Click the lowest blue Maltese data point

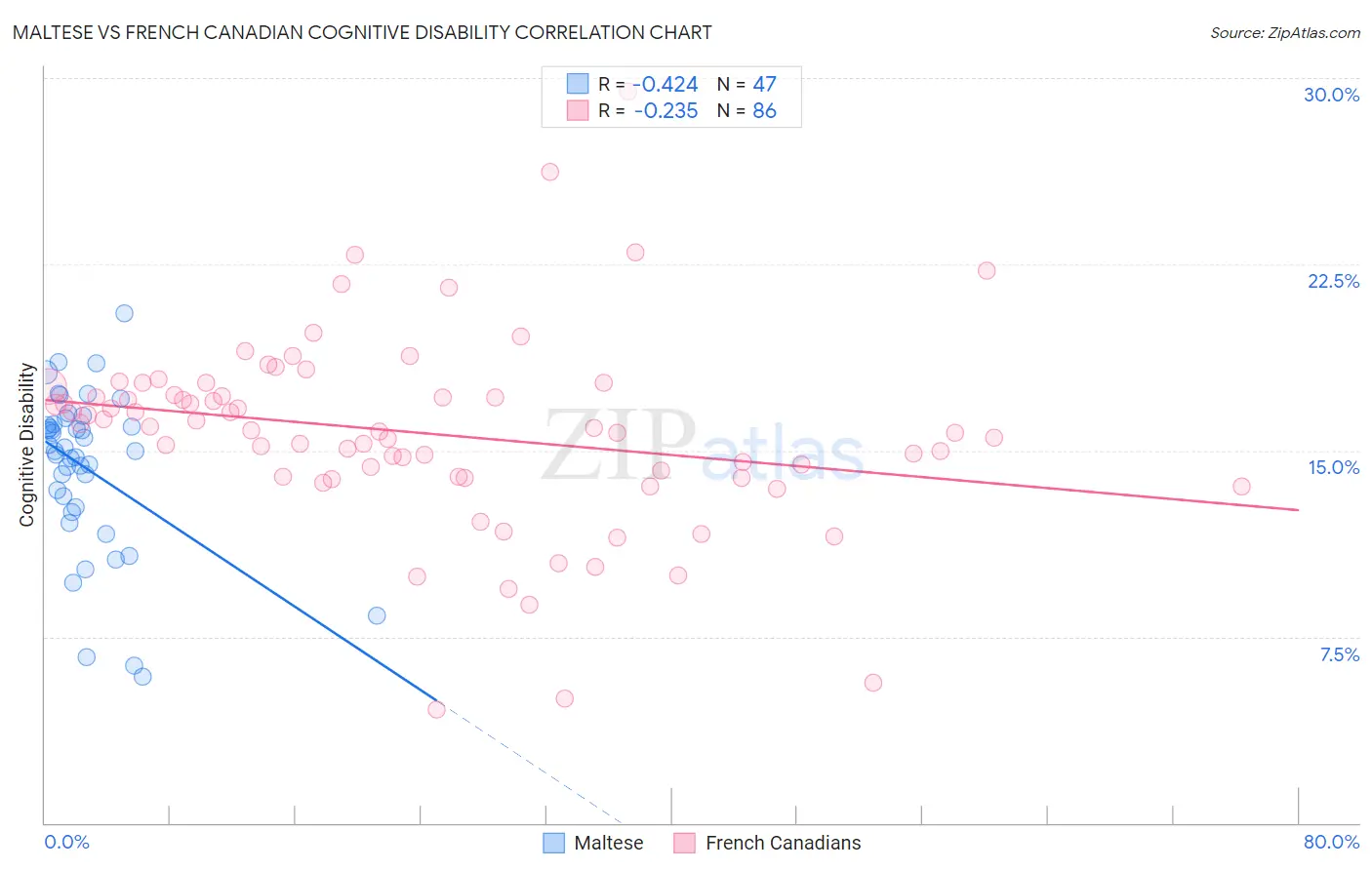coord(142,676)
